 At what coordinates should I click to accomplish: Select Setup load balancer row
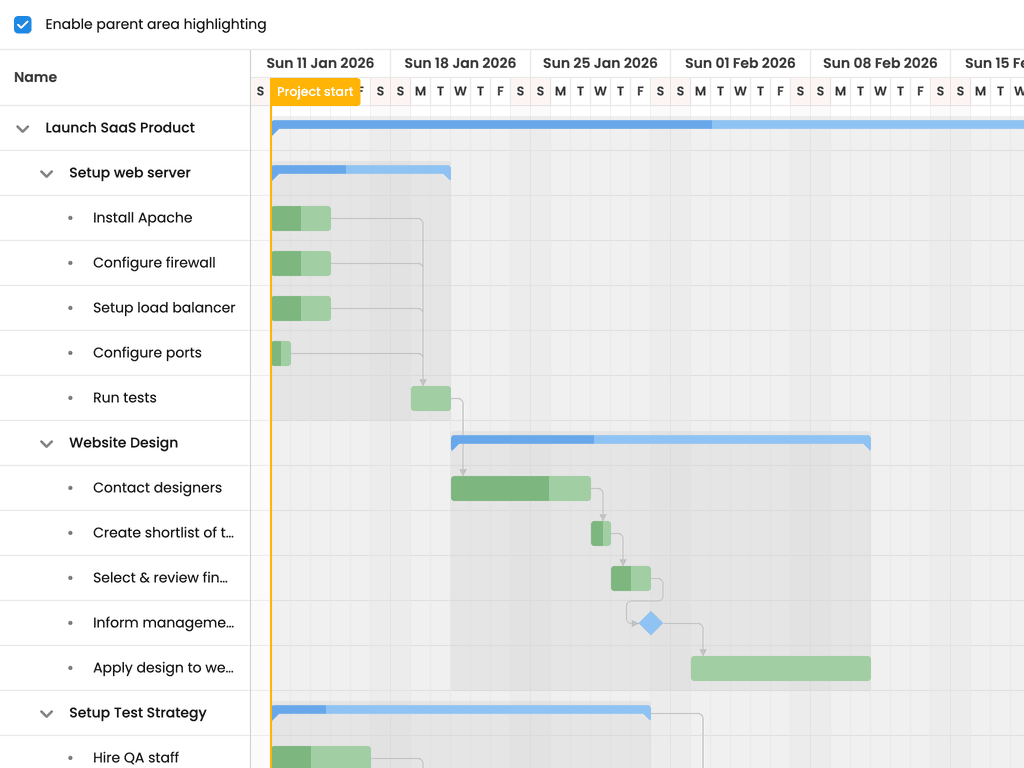pos(125,308)
